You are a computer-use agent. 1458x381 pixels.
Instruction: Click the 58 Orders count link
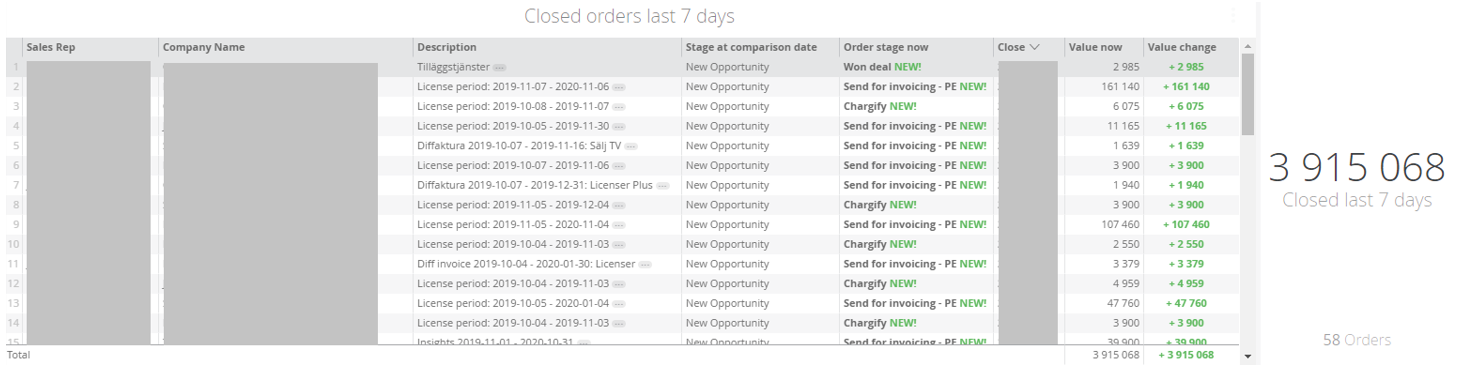[1356, 340]
